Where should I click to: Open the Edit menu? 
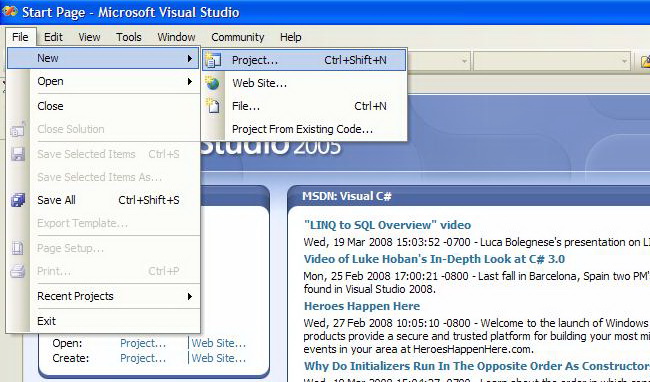coord(53,37)
